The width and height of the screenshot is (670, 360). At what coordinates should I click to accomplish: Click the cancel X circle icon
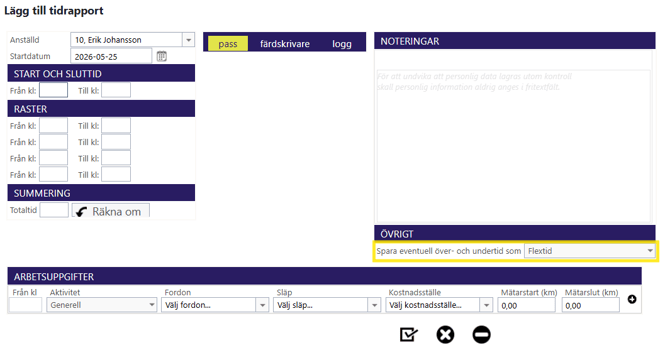(445, 334)
